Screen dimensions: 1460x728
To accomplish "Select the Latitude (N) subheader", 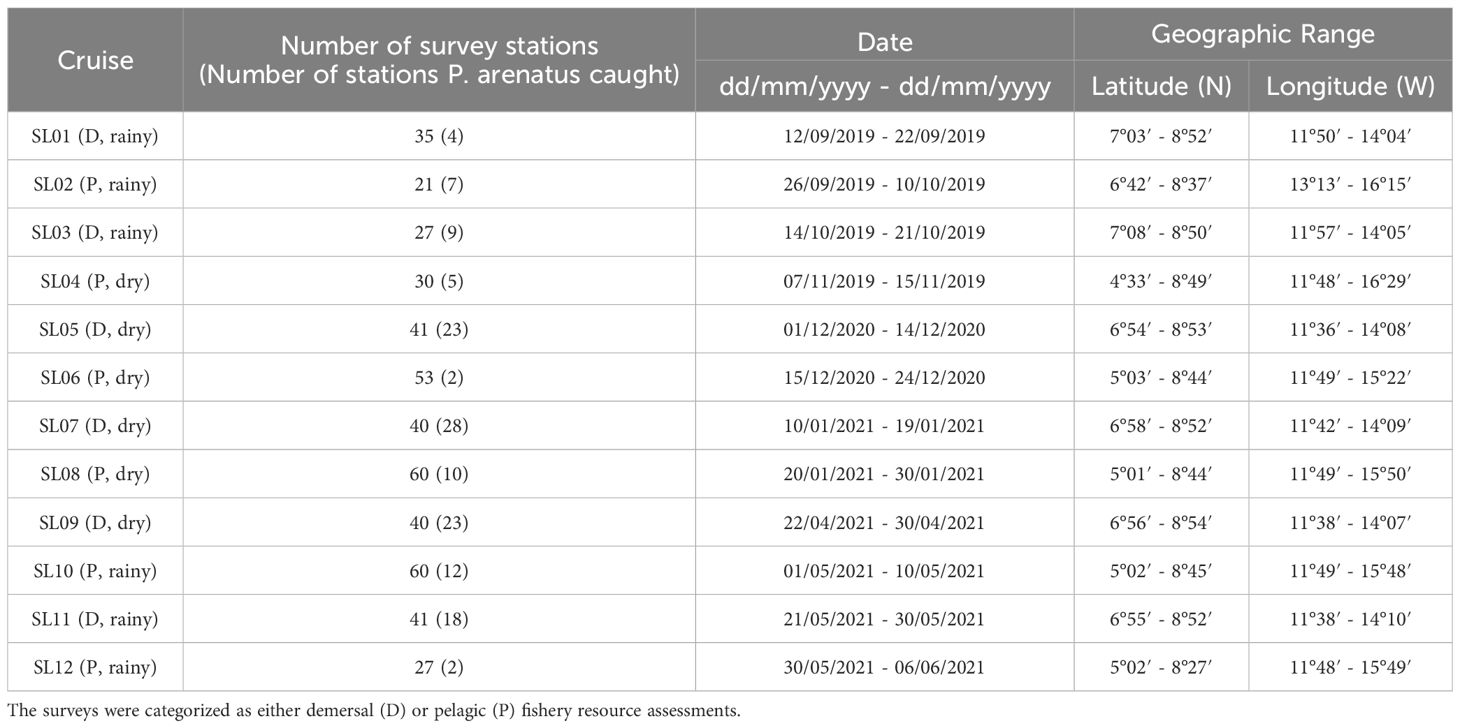I will [1161, 87].
